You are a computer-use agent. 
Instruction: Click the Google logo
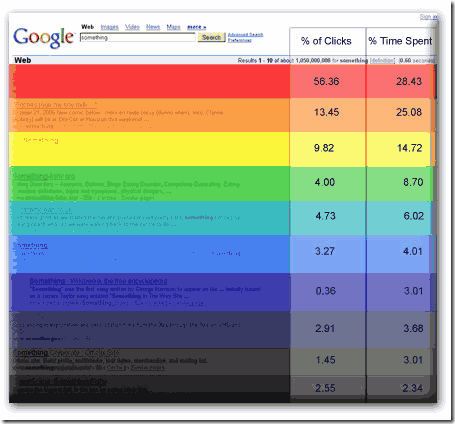[x=43, y=37]
